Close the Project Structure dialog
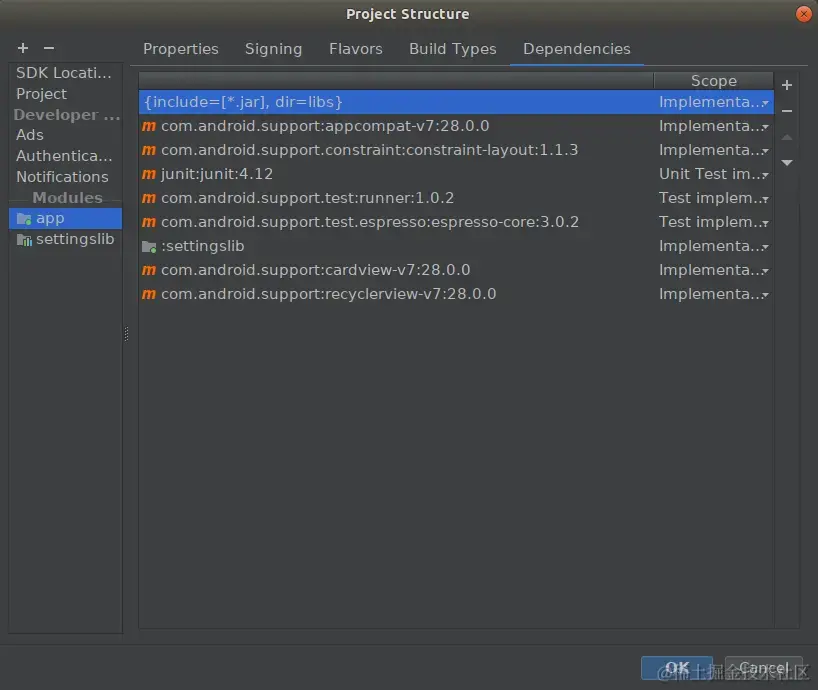Viewport: 818px width, 690px height. tap(803, 14)
